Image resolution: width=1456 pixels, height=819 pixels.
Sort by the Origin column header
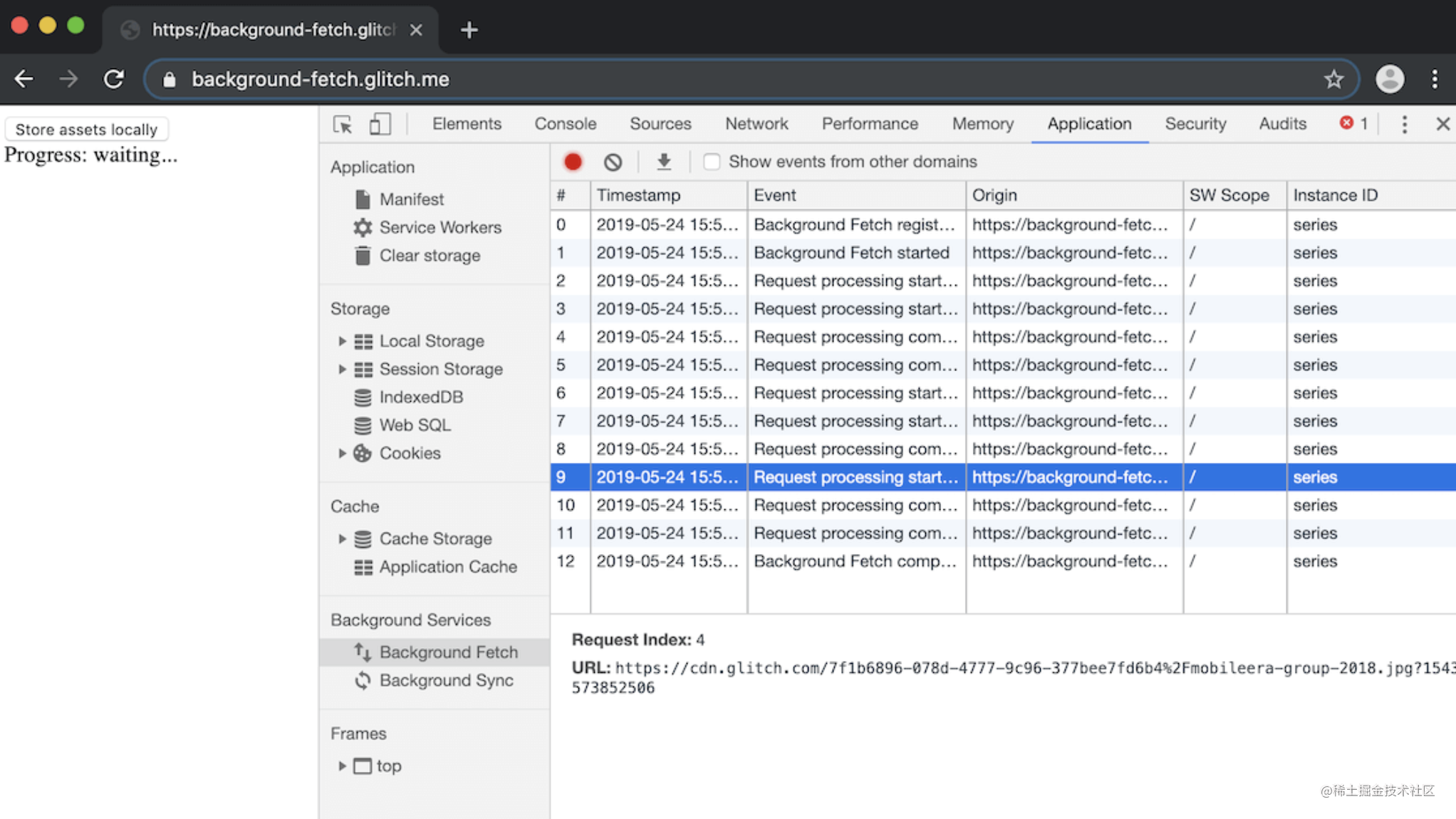(x=1074, y=195)
